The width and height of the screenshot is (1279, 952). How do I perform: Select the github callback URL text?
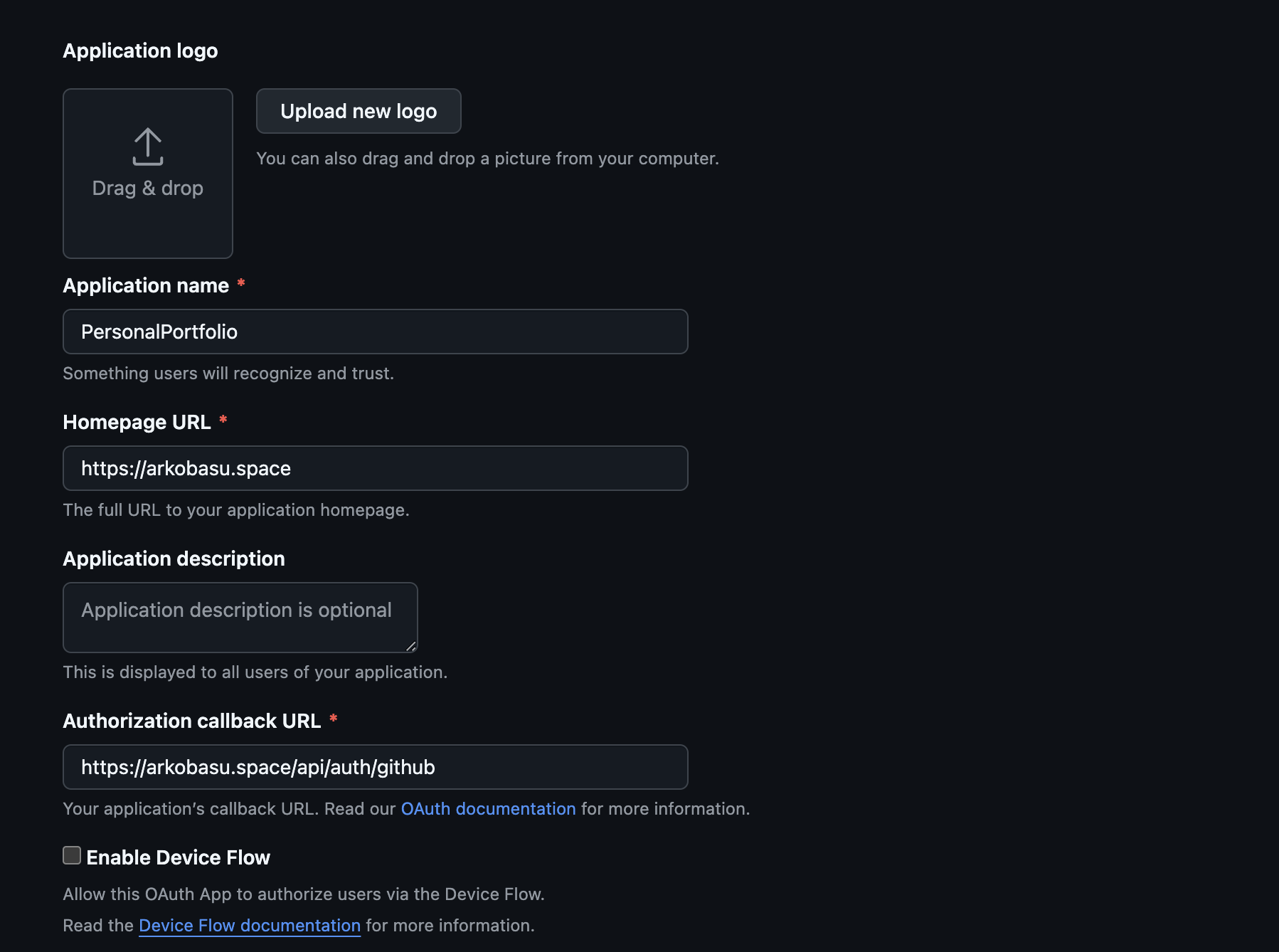(258, 767)
